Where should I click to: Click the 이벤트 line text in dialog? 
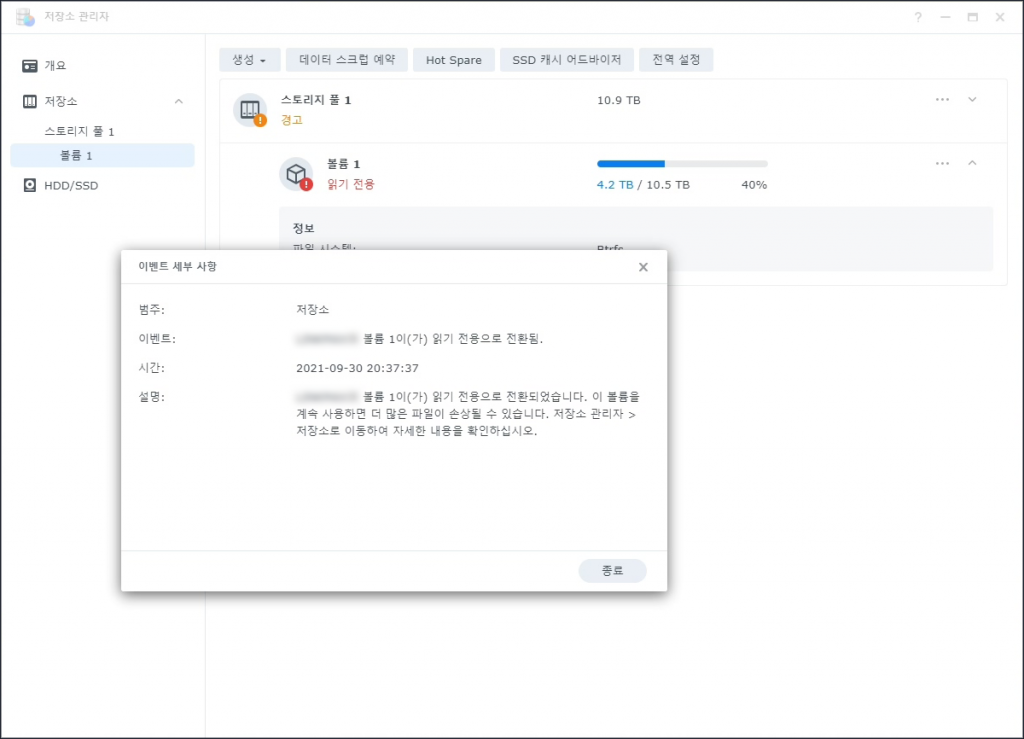coord(419,339)
